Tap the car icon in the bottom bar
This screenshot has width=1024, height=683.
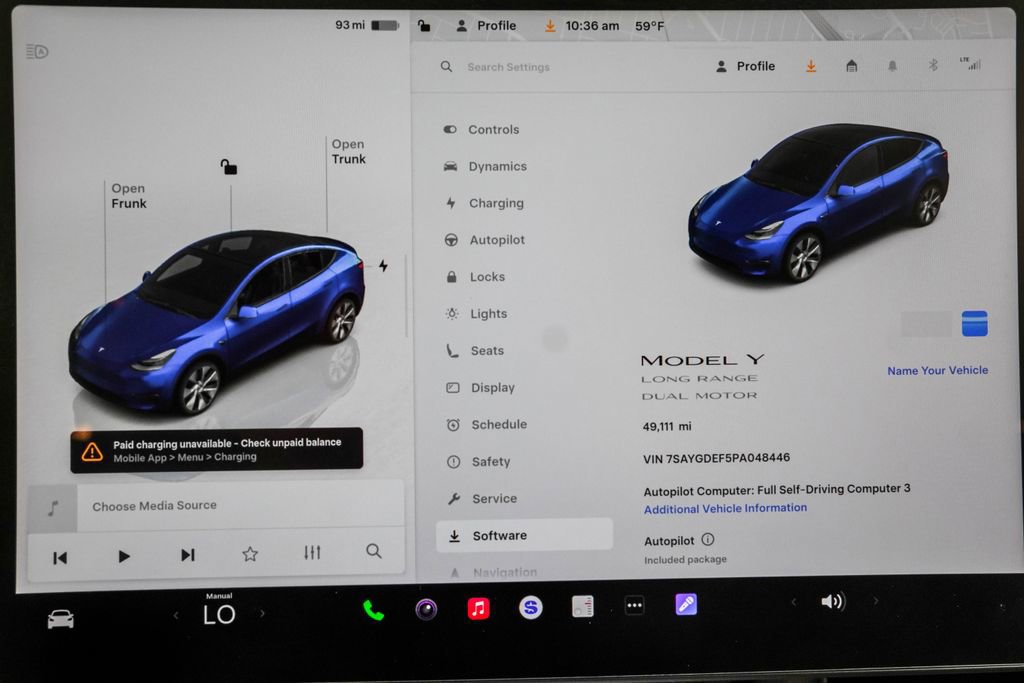click(61, 618)
